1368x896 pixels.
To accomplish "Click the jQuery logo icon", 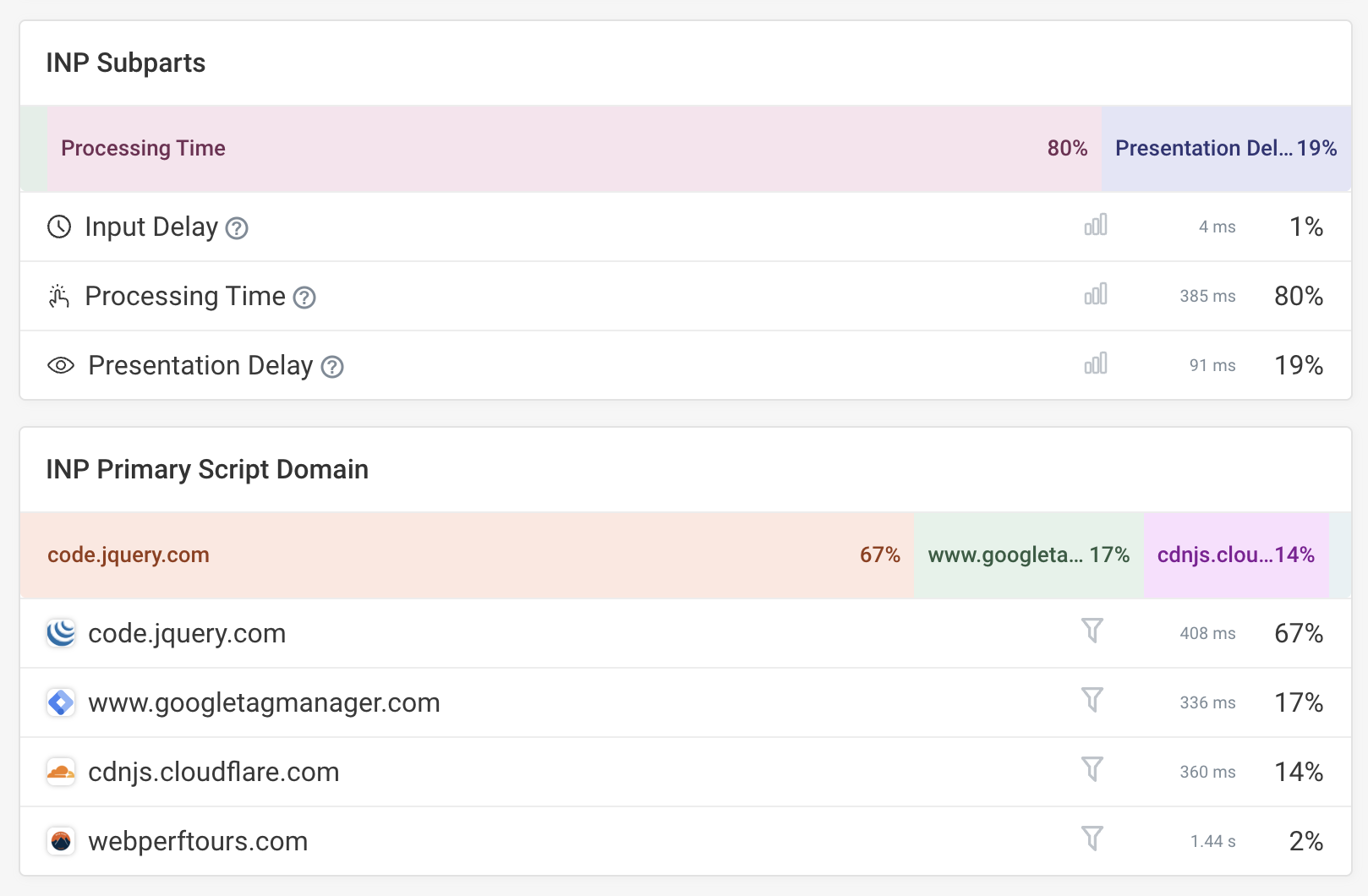I will [61, 633].
